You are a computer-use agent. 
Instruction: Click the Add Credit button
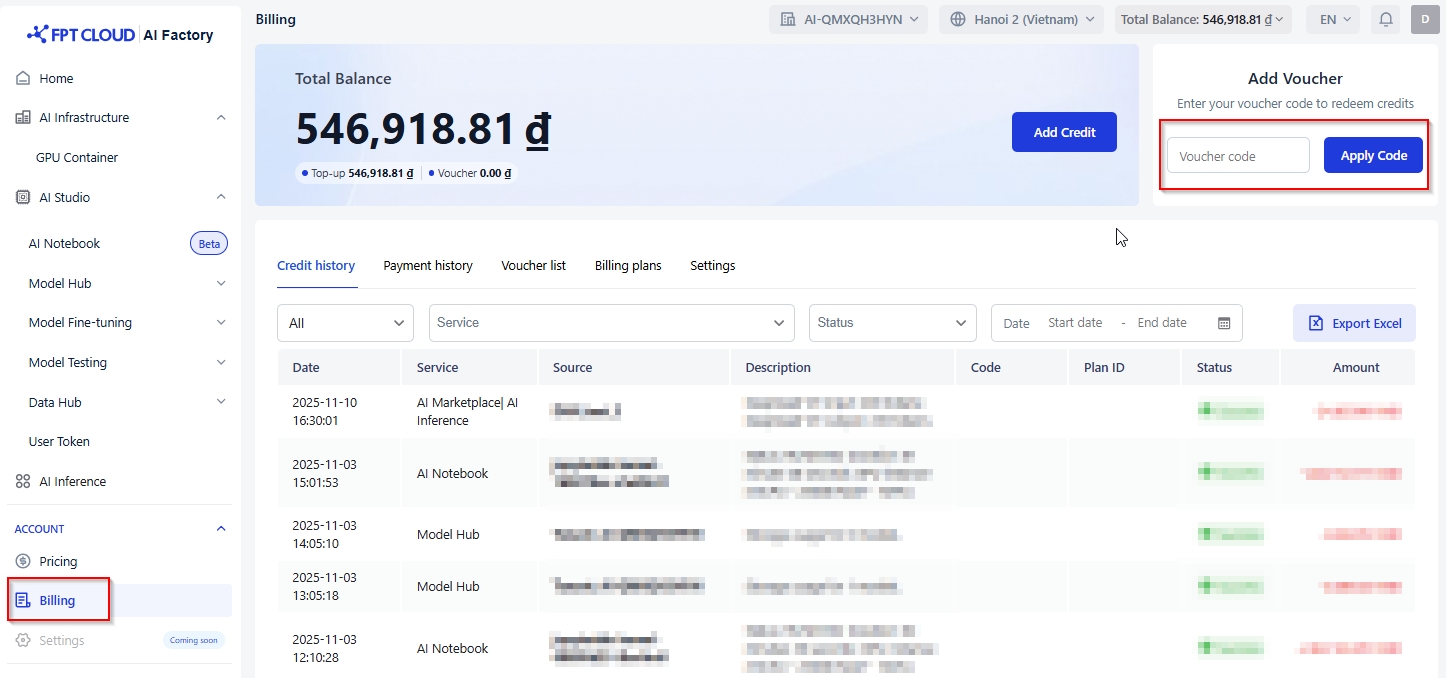click(x=1064, y=132)
